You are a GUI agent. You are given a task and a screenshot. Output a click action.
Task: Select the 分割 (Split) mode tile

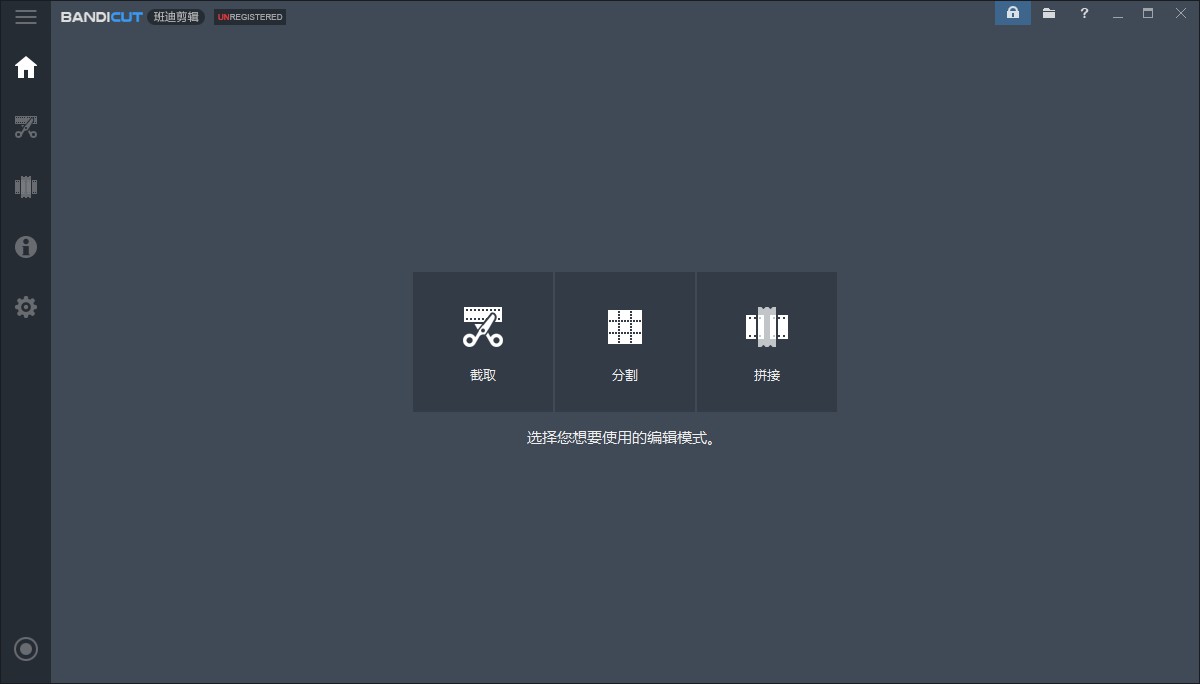point(625,342)
